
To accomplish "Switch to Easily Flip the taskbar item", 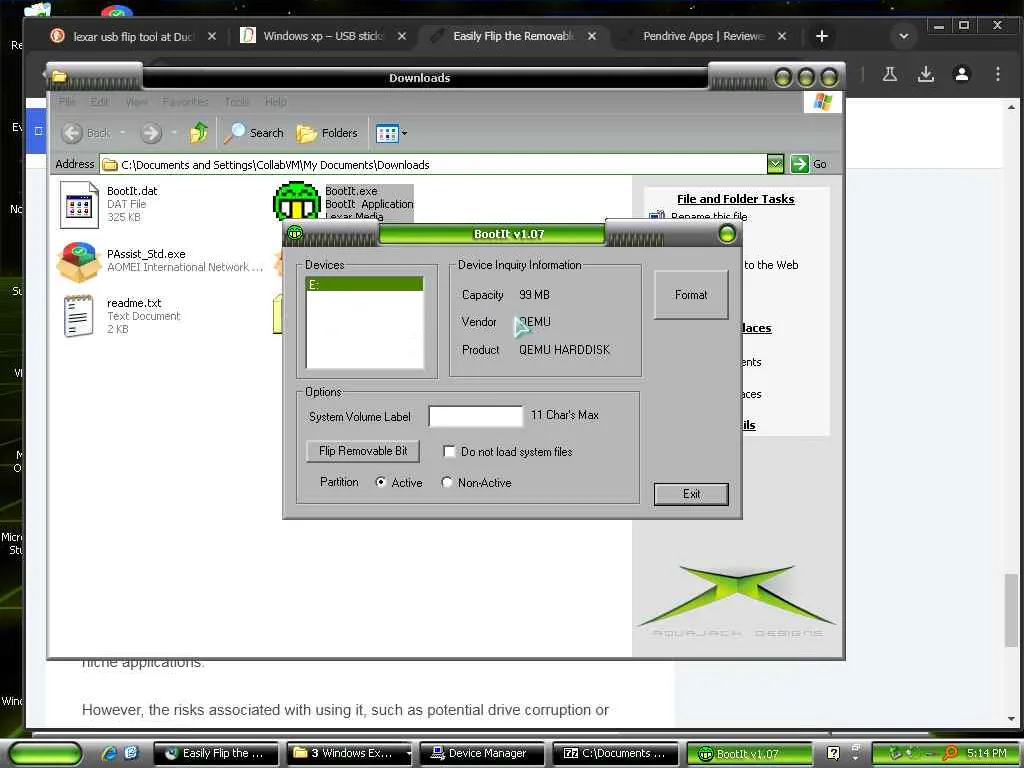I will 217,753.
